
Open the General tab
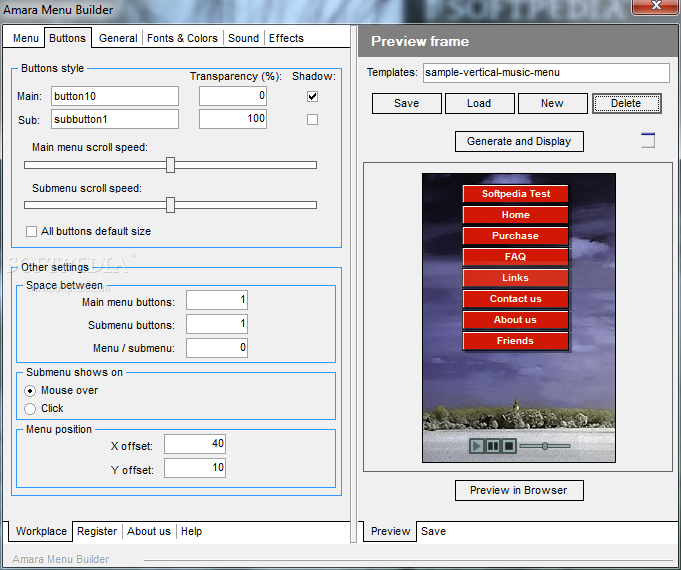[118, 38]
